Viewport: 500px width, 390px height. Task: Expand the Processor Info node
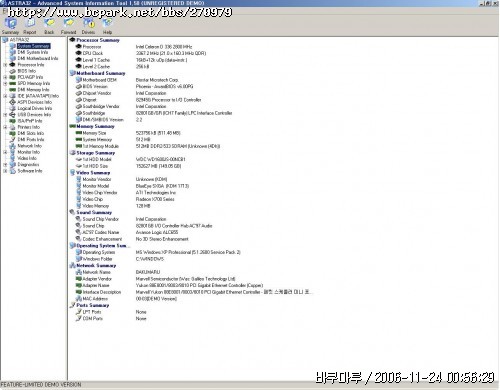pos(5,65)
